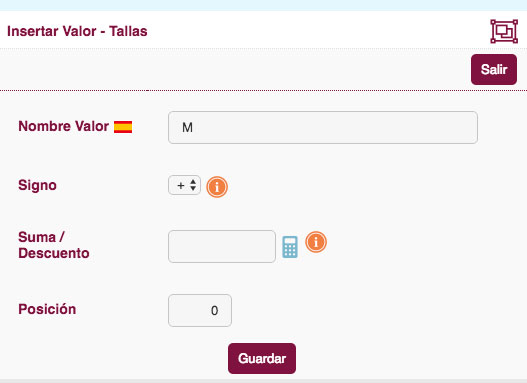The width and height of the screenshot is (527, 383).
Task: Select the Posición number field
Action: pyautogui.click(x=200, y=310)
